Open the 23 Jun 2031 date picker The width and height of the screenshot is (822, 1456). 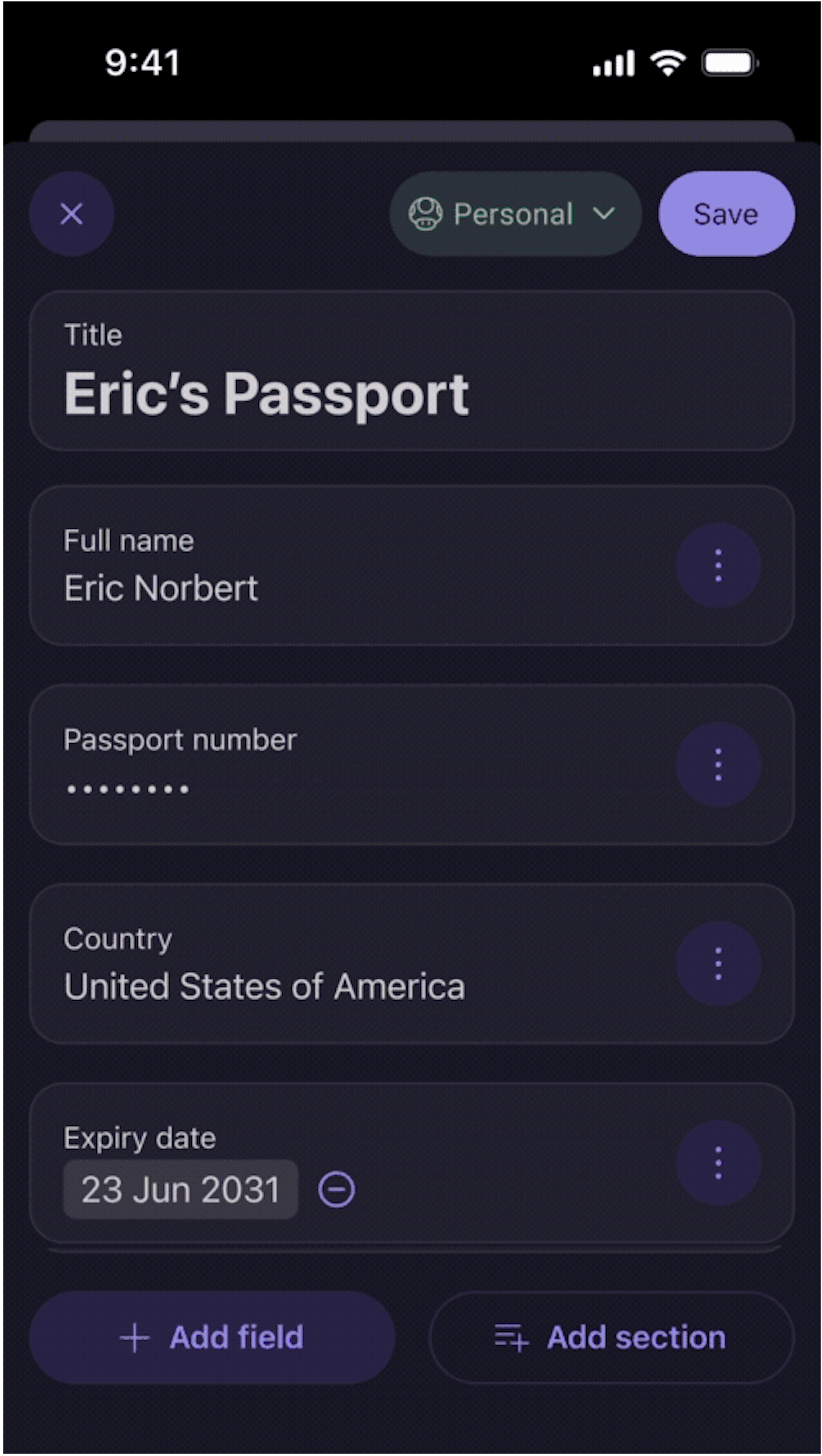tap(181, 1190)
